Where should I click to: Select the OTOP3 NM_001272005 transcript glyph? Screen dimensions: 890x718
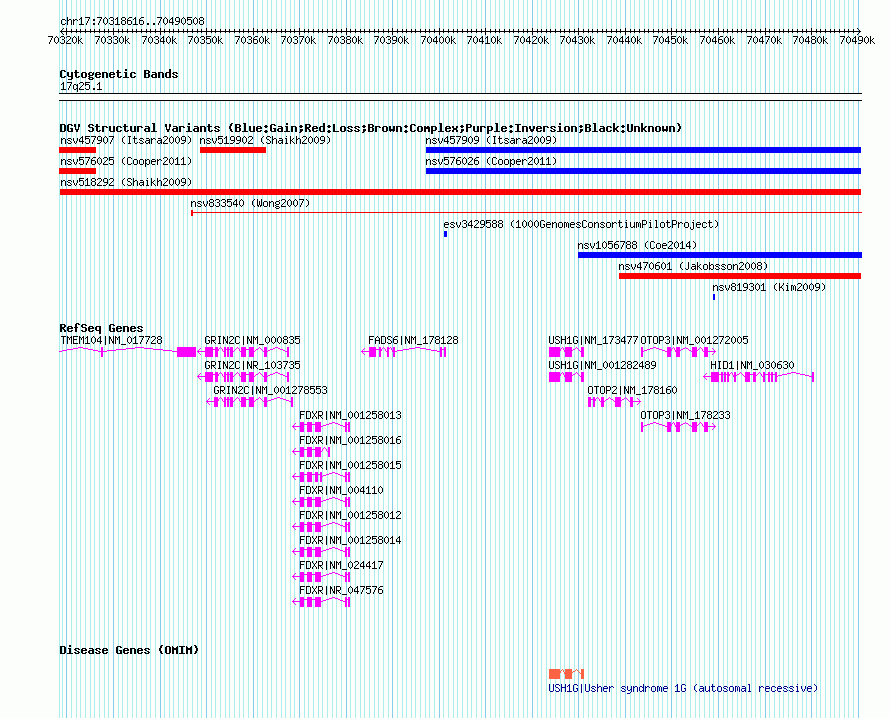tap(678, 352)
